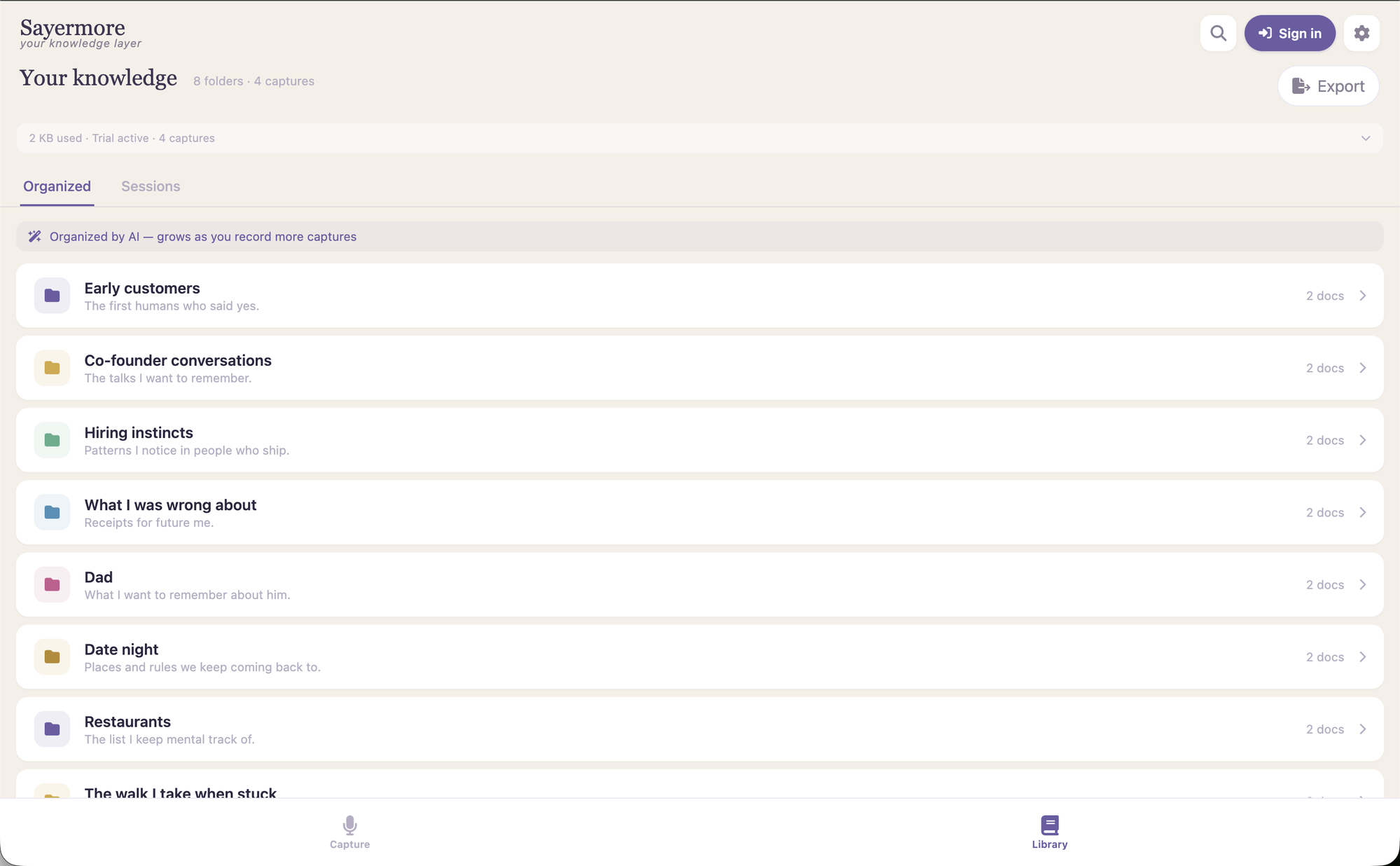Click 'The first humans who said yes.' description

pyautogui.click(x=172, y=305)
